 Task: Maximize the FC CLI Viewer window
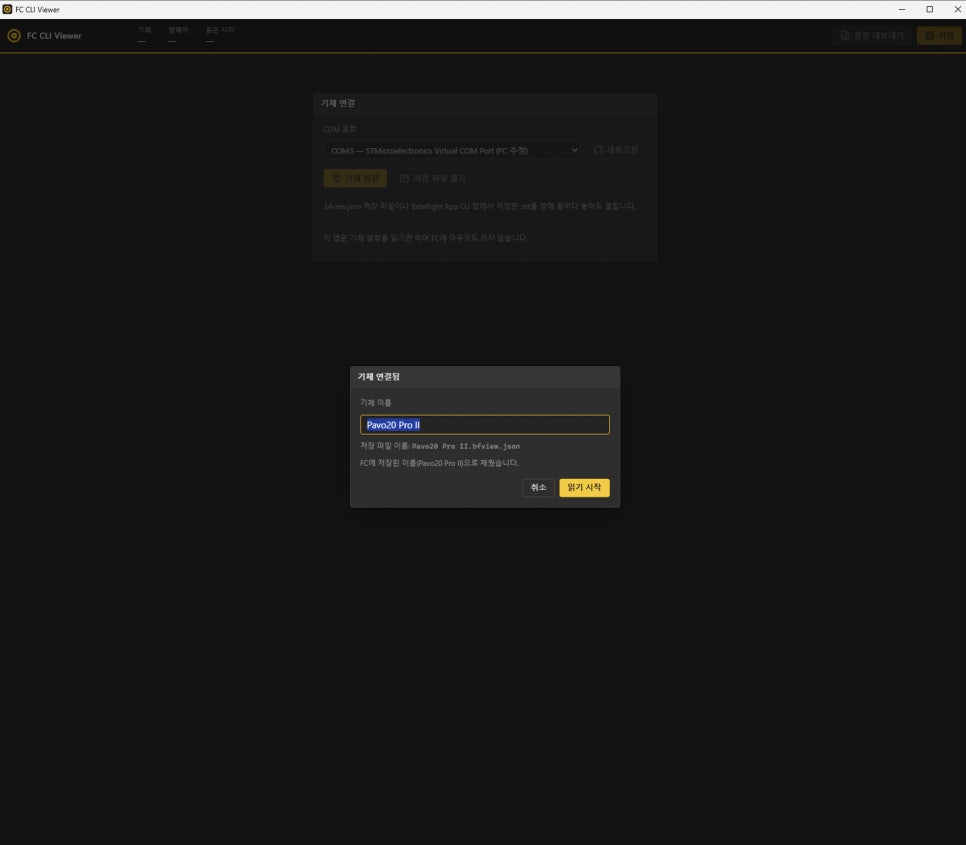coord(930,9)
